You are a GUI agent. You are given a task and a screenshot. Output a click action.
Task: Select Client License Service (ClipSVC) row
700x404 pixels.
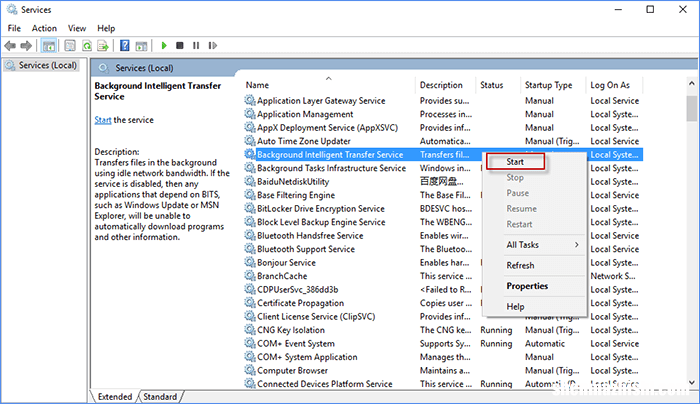pyautogui.click(x=443, y=316)
